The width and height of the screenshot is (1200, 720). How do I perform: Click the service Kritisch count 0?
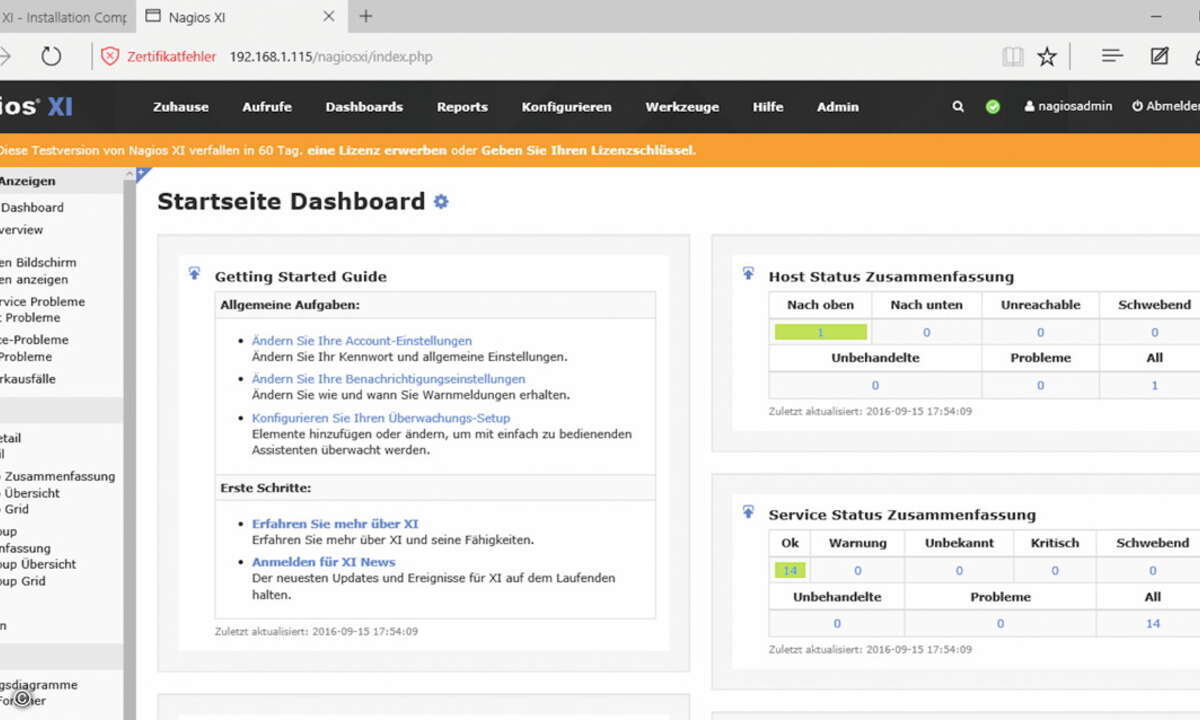1055,570
